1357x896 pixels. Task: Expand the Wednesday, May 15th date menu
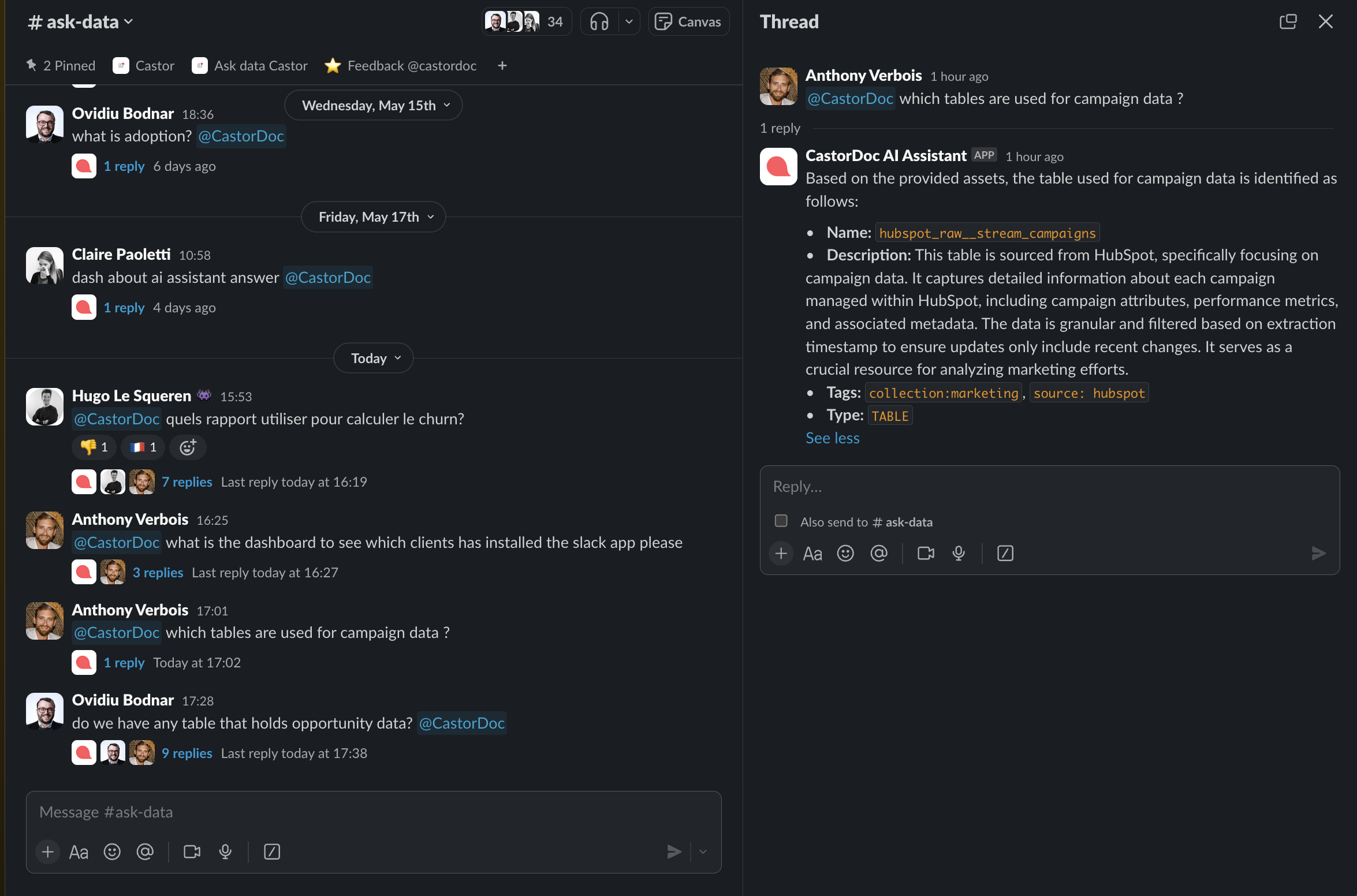coord(374,106)
